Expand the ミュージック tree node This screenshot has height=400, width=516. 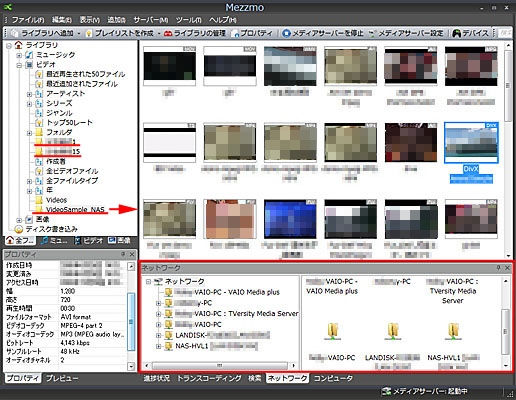(19, 55)
